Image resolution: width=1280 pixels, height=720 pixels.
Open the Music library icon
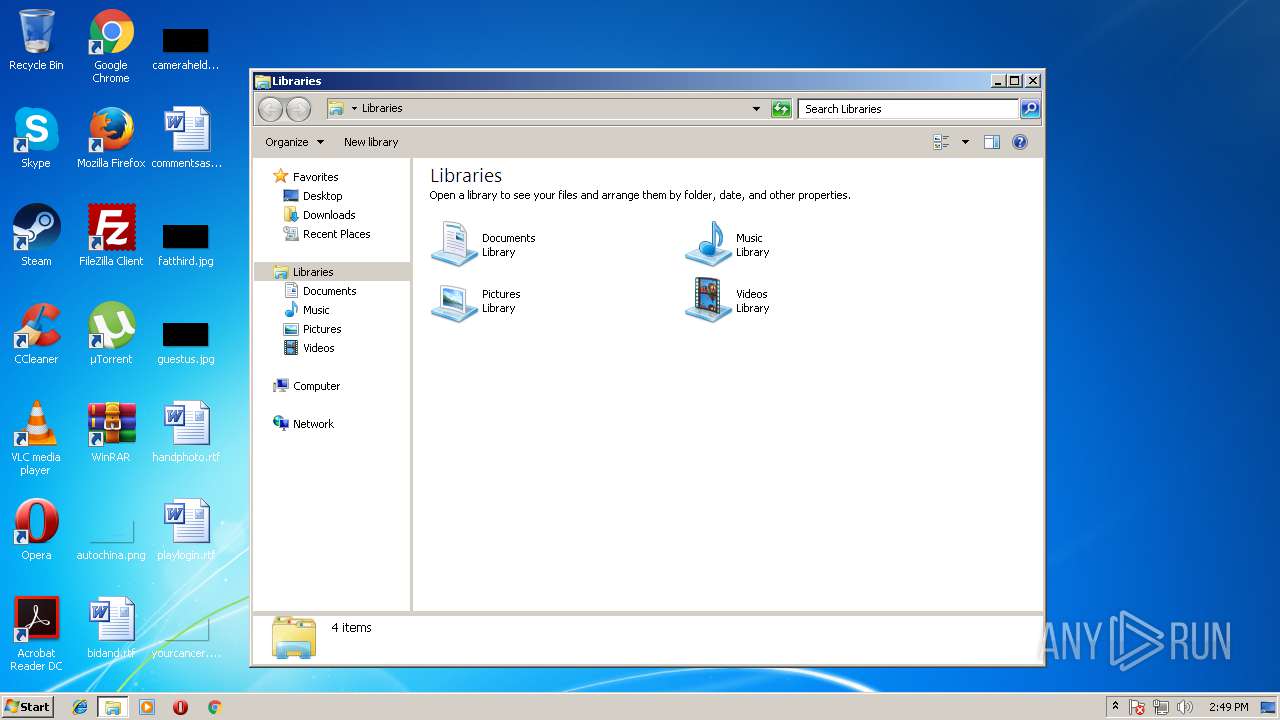[x=708, y=245]
